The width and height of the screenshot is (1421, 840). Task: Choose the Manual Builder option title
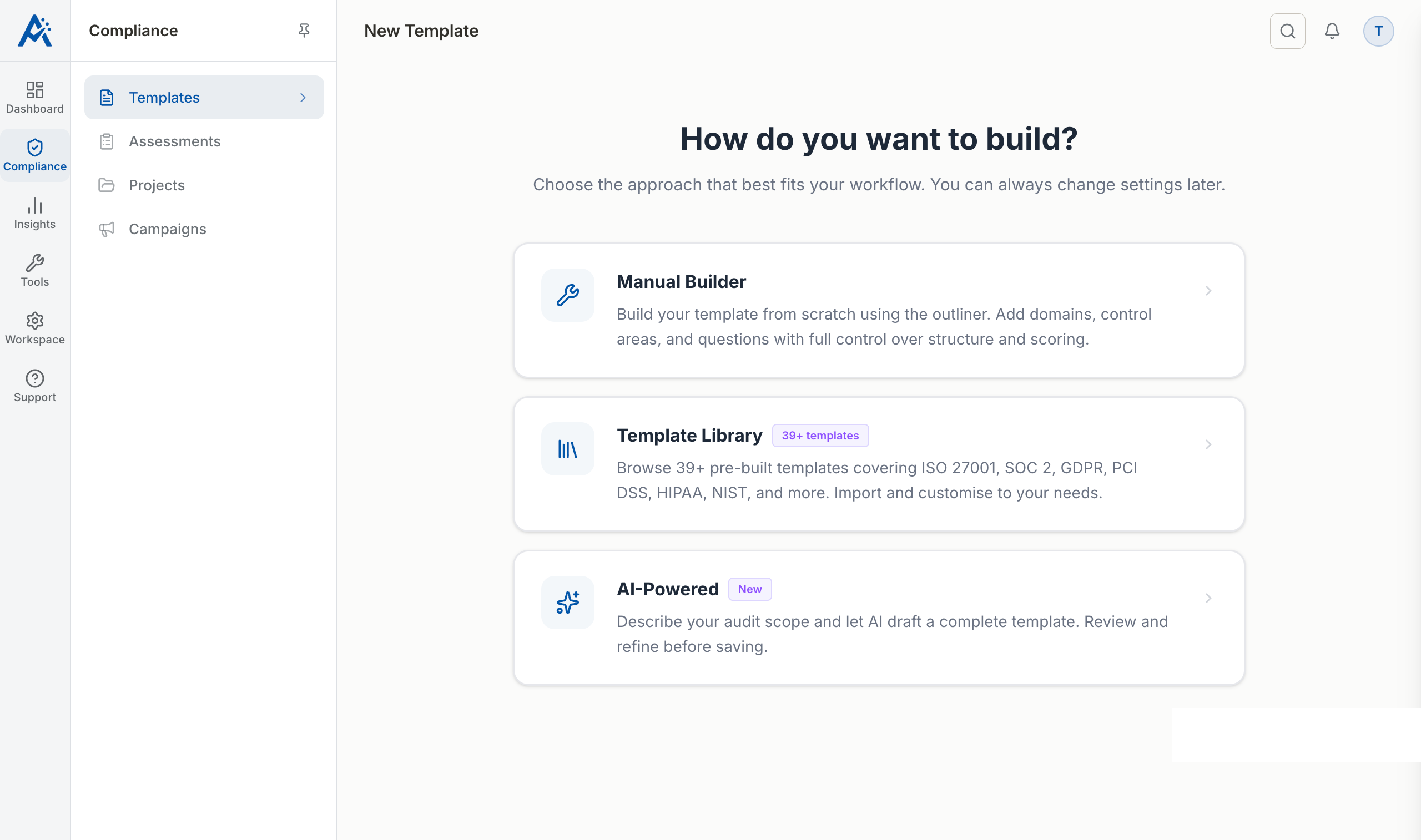click(x=681, y=281)
